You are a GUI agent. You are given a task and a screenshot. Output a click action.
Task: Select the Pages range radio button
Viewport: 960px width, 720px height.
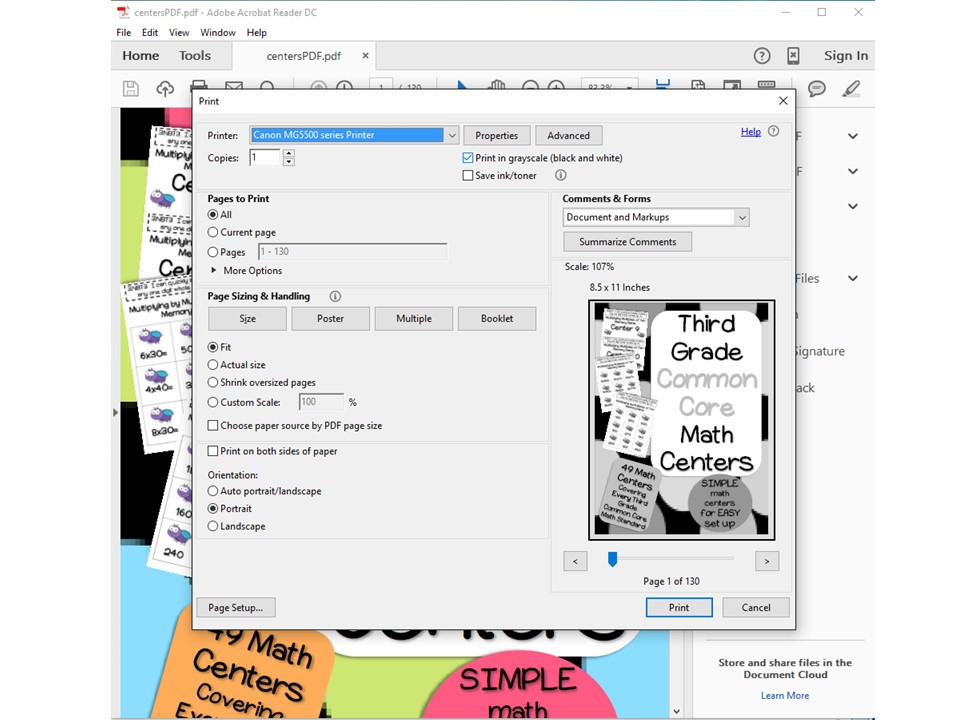212,252
